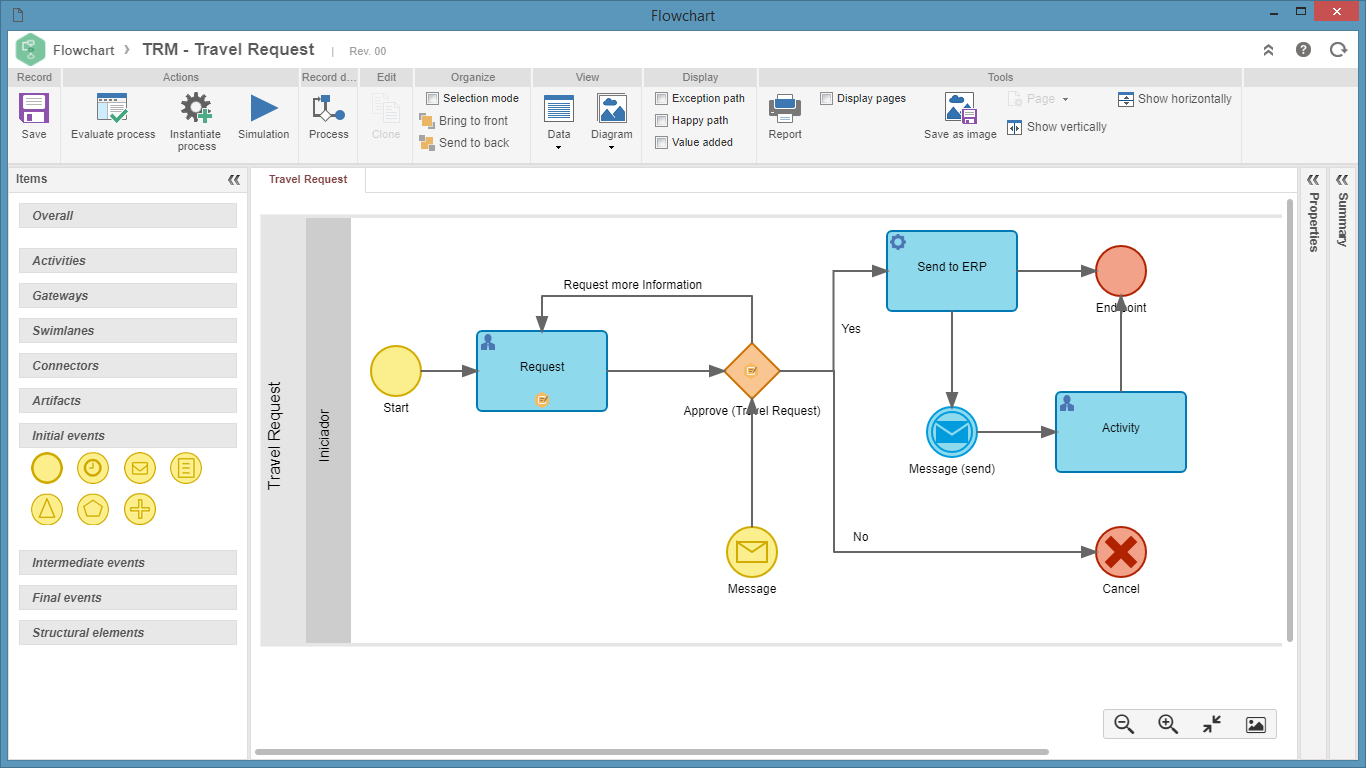Pick the message start event icon

coord(140,467)
